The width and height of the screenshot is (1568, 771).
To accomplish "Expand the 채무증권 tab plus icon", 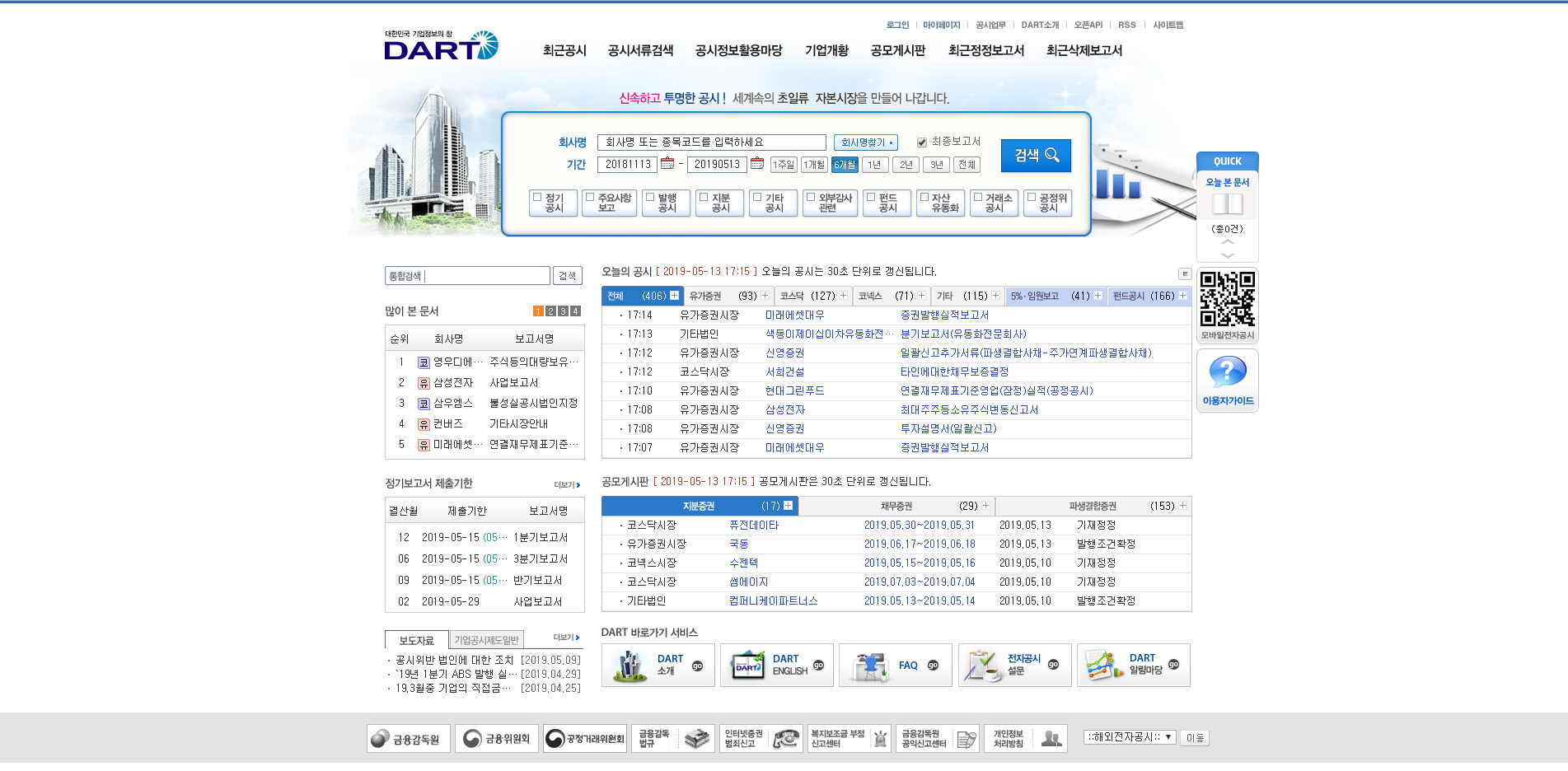I will pos(985,506).
